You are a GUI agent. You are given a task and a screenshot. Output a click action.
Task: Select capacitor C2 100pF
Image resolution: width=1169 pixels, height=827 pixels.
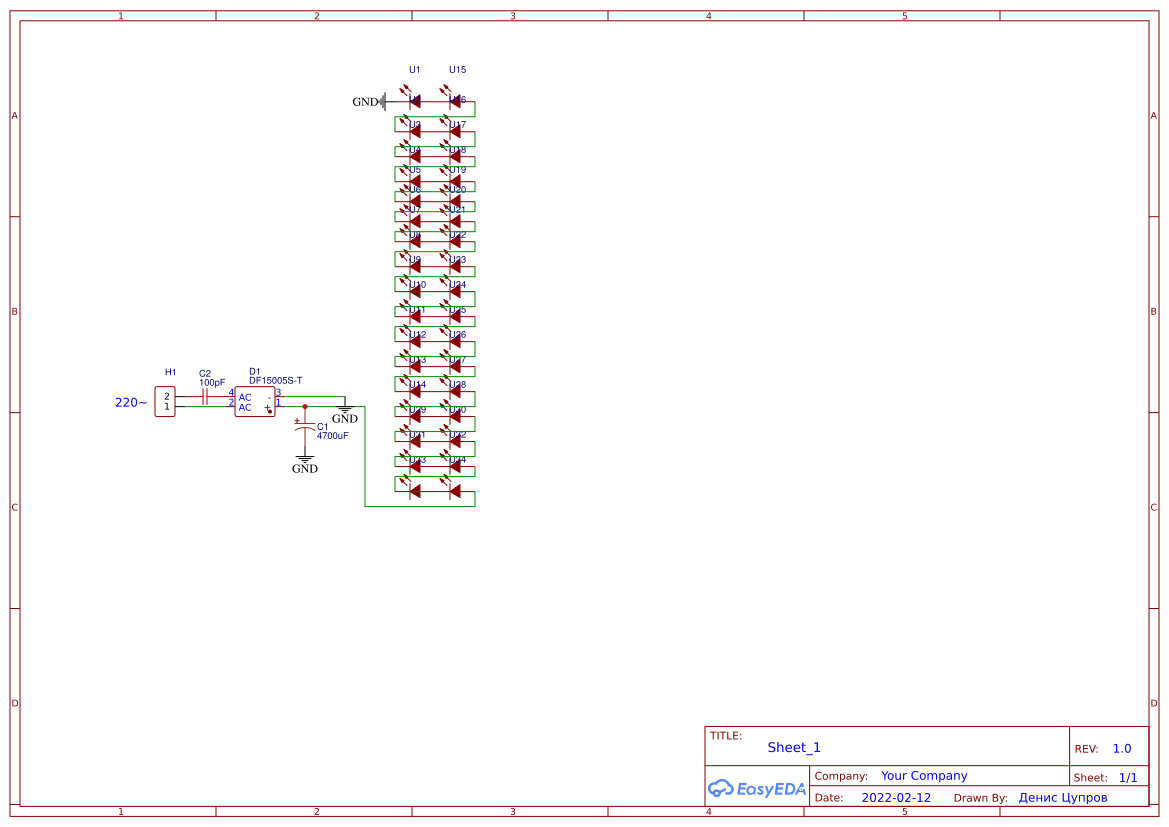(x=205, y=397)
